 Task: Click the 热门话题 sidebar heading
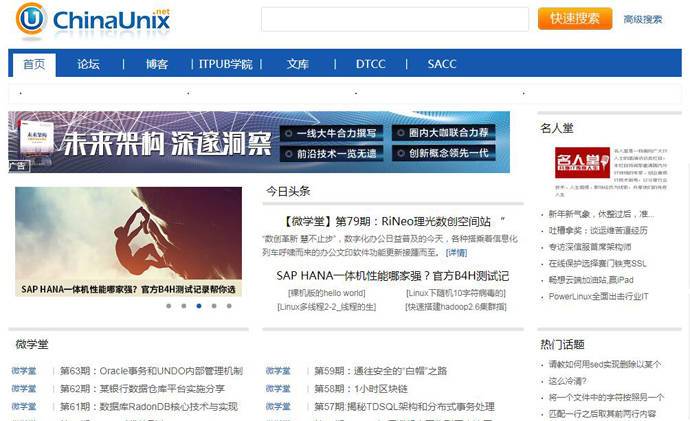click(x=562, y=344)
